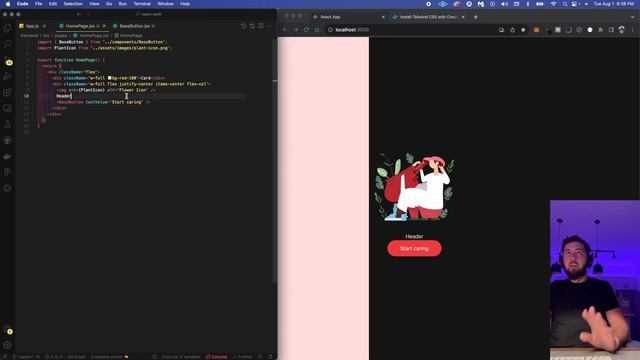Click the Start caring code line in editor
This screenshot has width=640, height=360.
click(104, 102)
